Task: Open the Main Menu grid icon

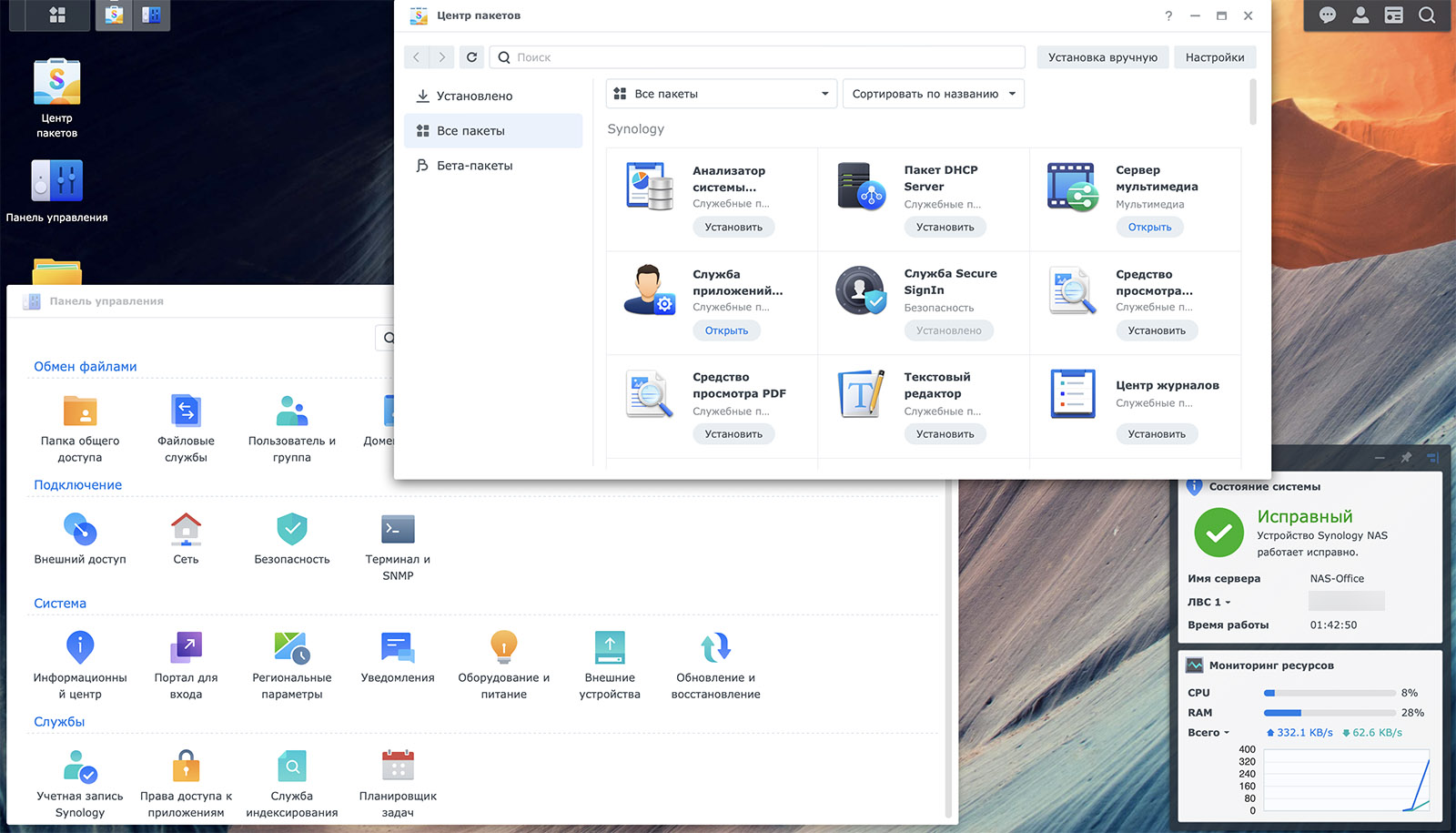Action: click(57, 15)
